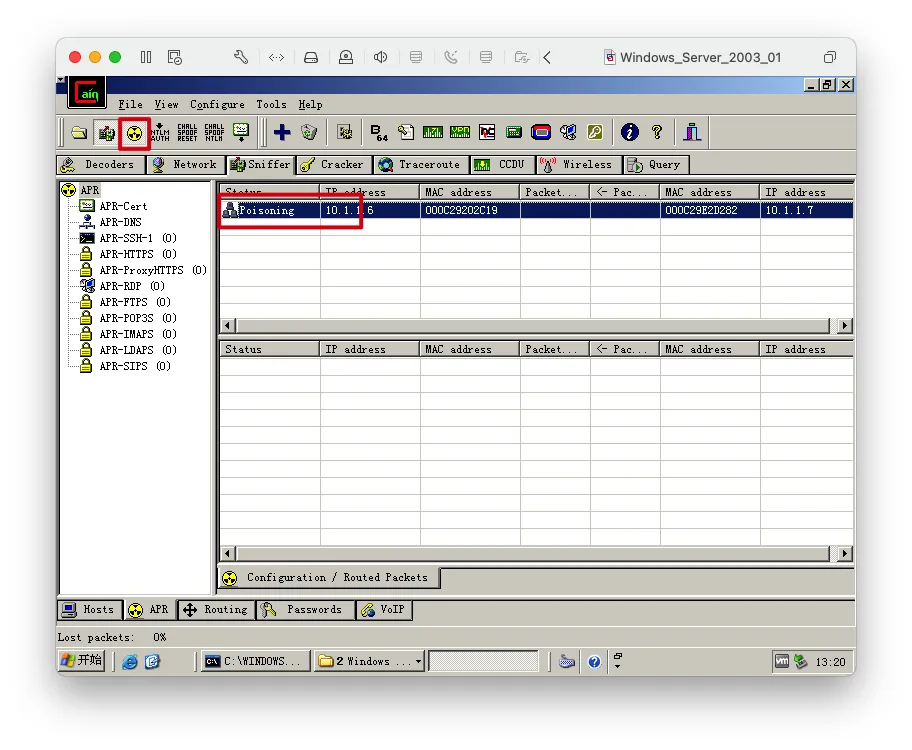The height and width of the screenshot is (750, 912).
Task: Open the VNC password decoder icon
Action: 487,133
